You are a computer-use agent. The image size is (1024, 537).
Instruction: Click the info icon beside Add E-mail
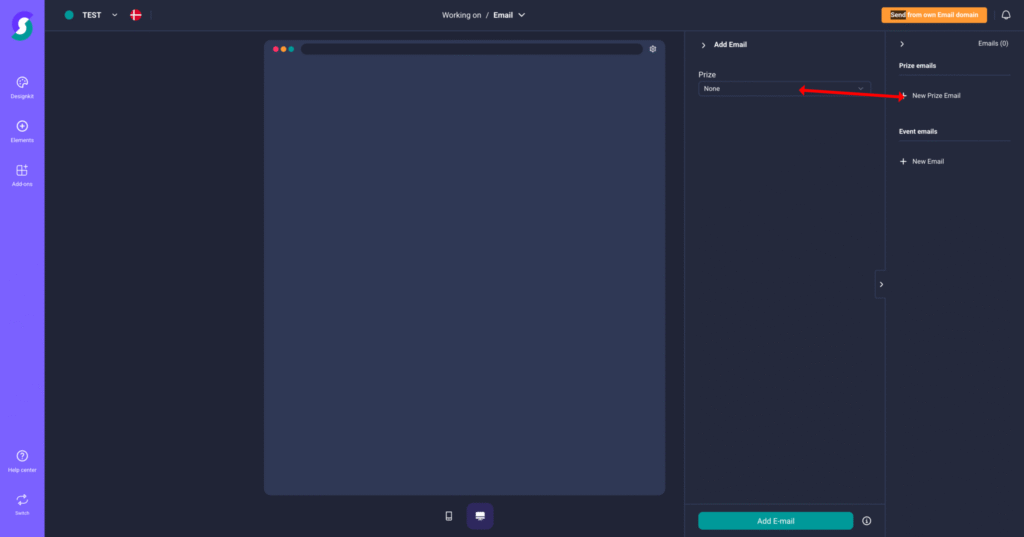[867, 521]
